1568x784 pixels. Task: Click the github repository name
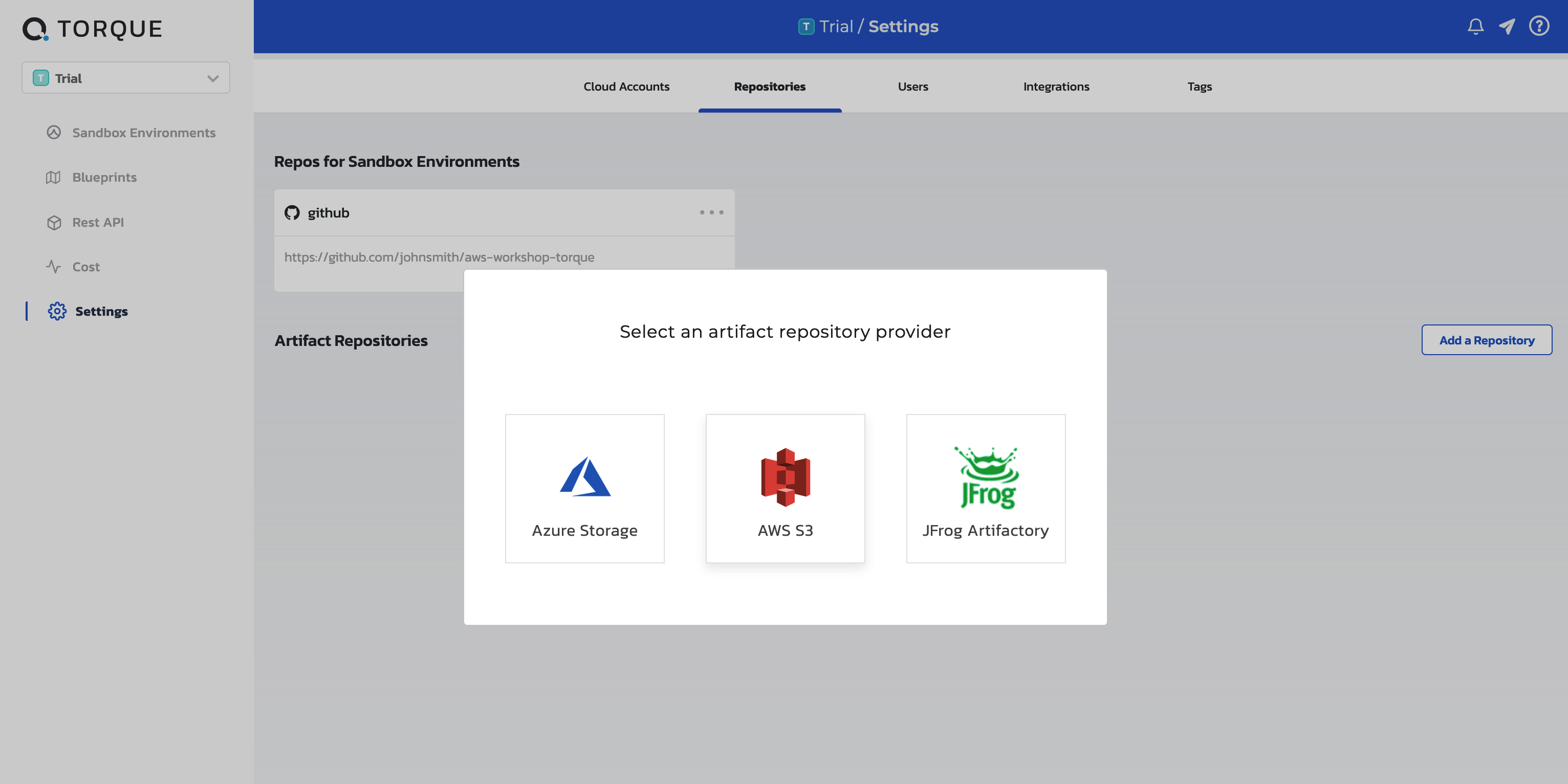click(328, 212)
